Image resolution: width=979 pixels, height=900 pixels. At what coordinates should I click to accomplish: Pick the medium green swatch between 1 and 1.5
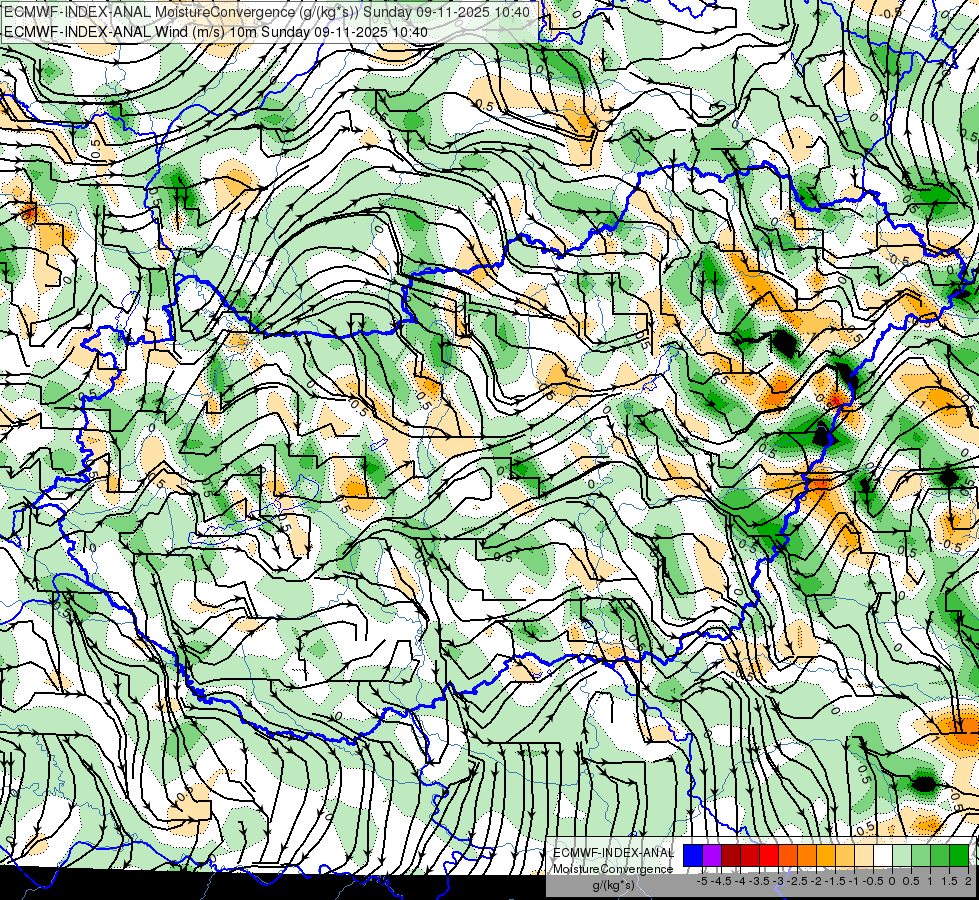940,856
